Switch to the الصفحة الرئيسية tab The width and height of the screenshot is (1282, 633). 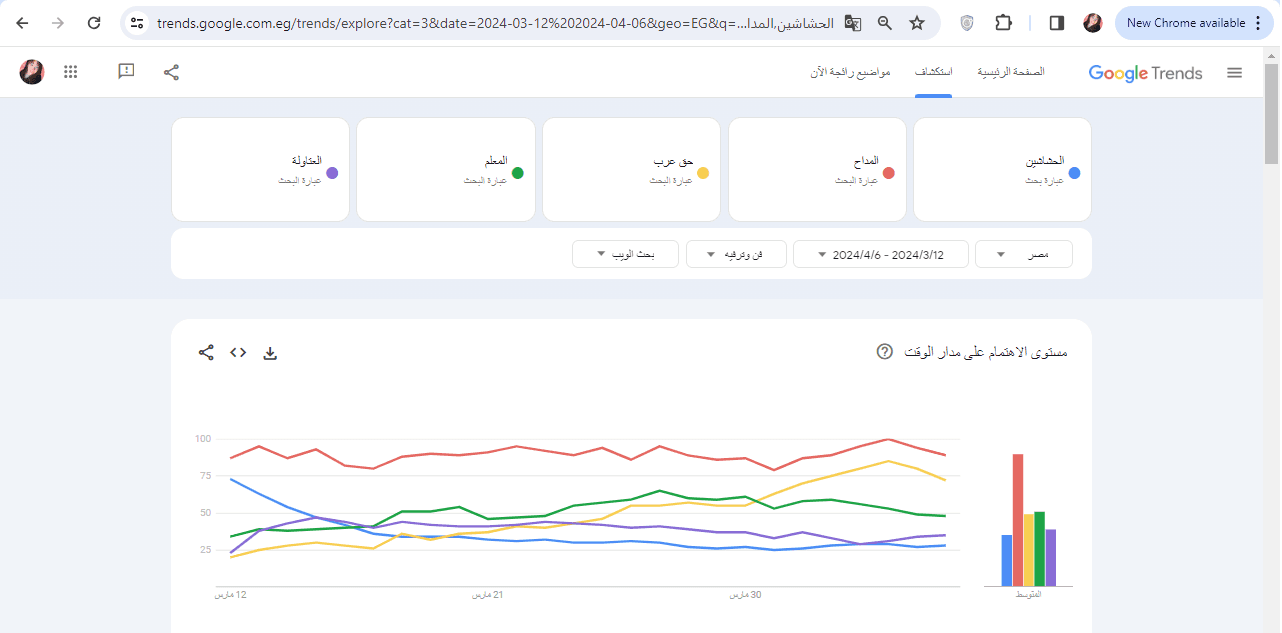pos(1010,72)
